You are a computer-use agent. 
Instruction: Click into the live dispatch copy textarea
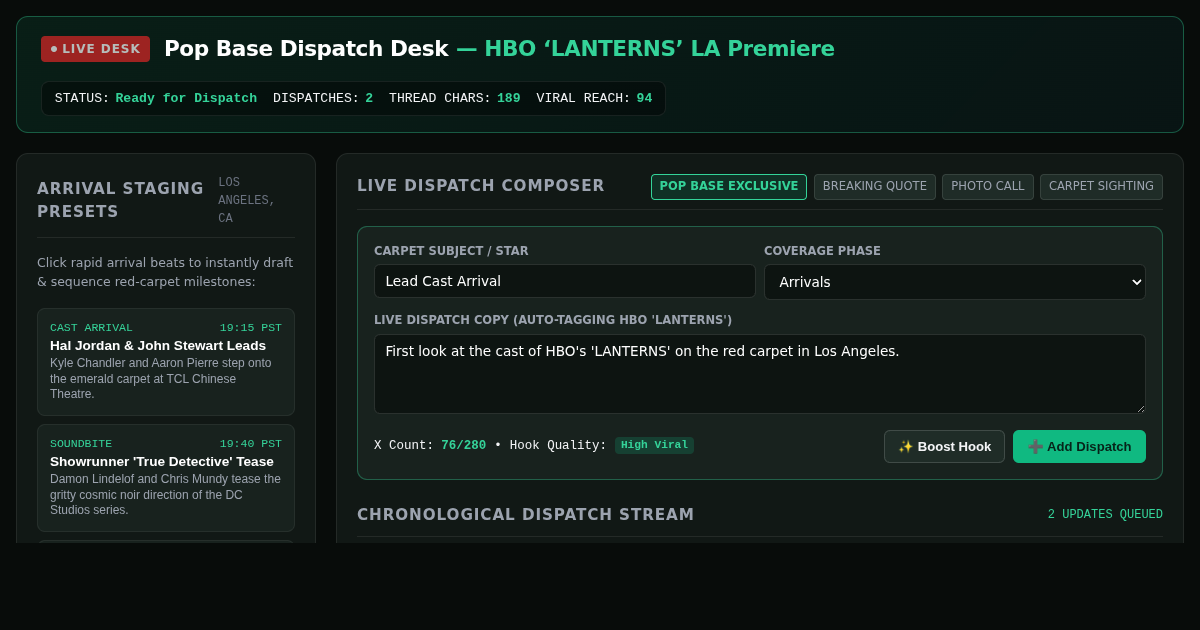coord(760,374)
